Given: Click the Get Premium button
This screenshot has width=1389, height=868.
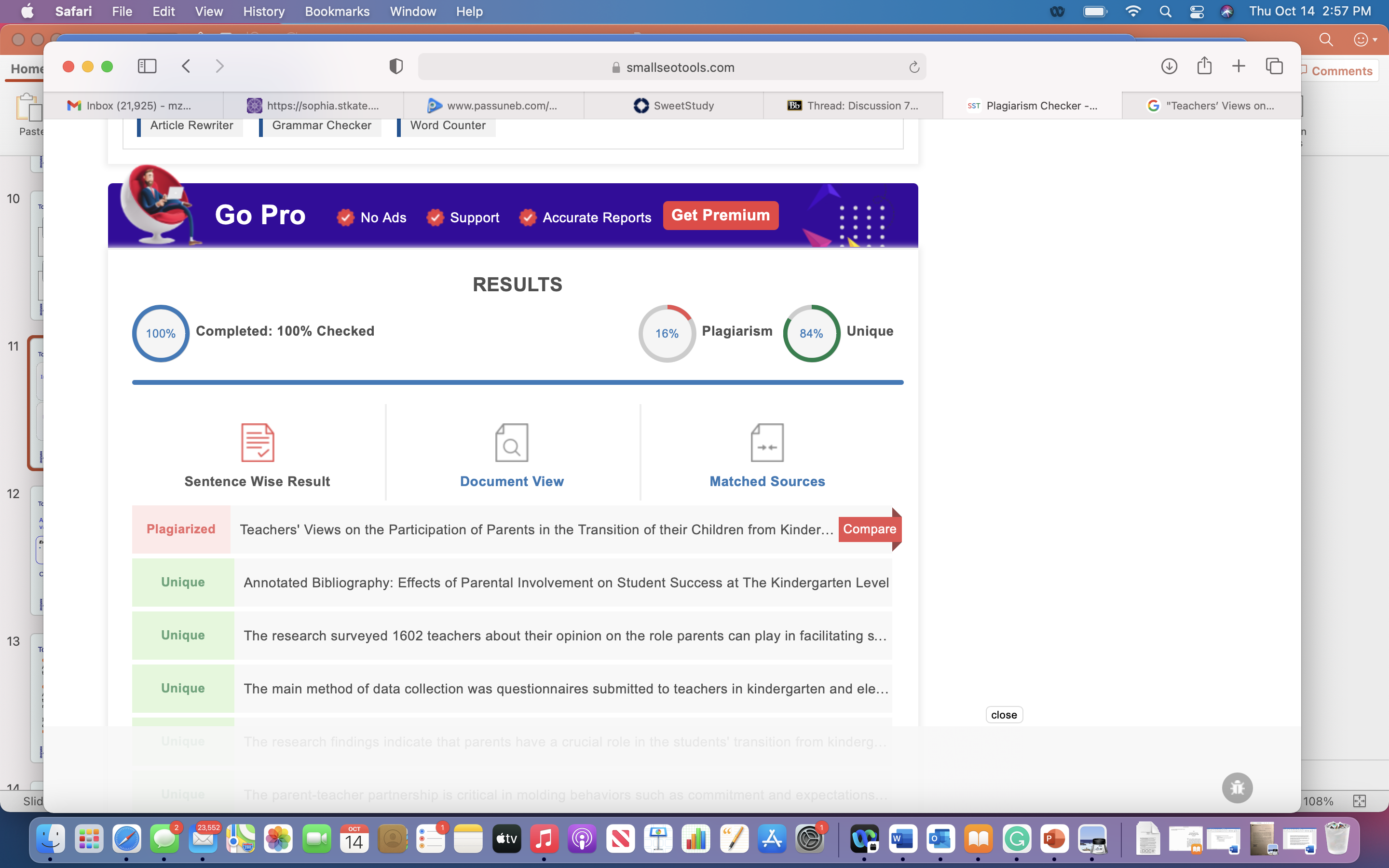Looking at the screenshot, I should tap(721, 215).
